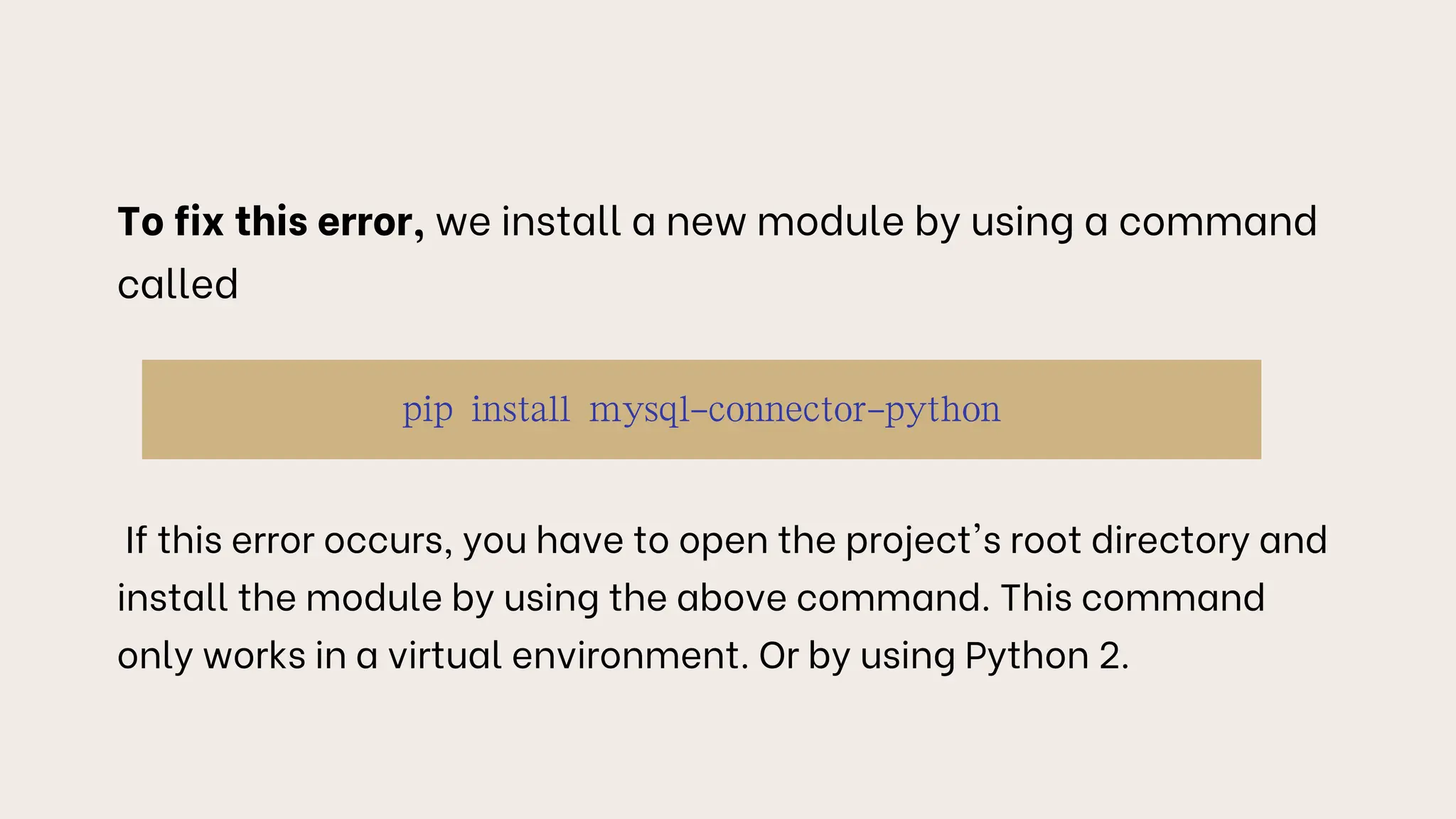Click the words "root directory"
Viewport: 1456px width, 819px height.
tap(1130, 540)
